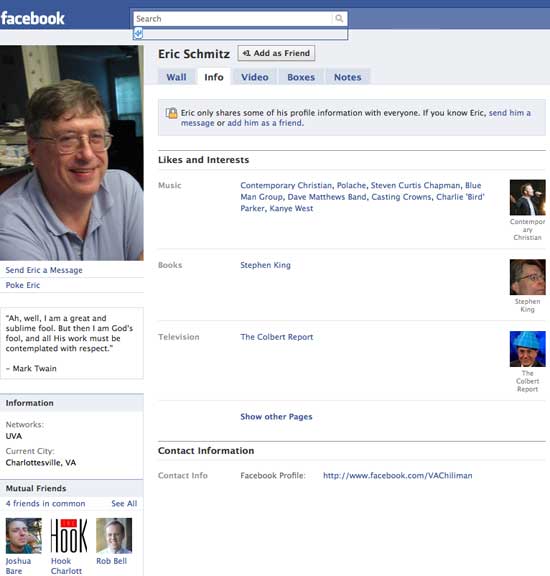Click the Kanye West link
The image size is (550, 576).
291,208
